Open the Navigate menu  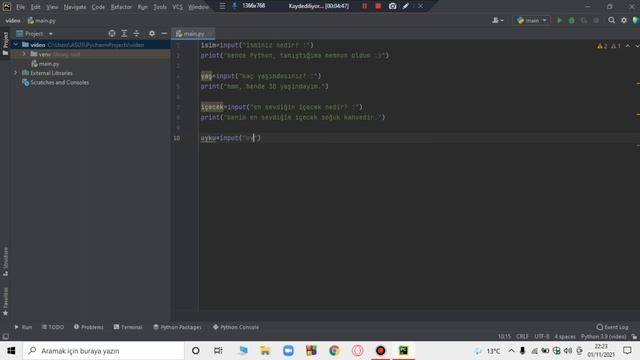(75, 7)
